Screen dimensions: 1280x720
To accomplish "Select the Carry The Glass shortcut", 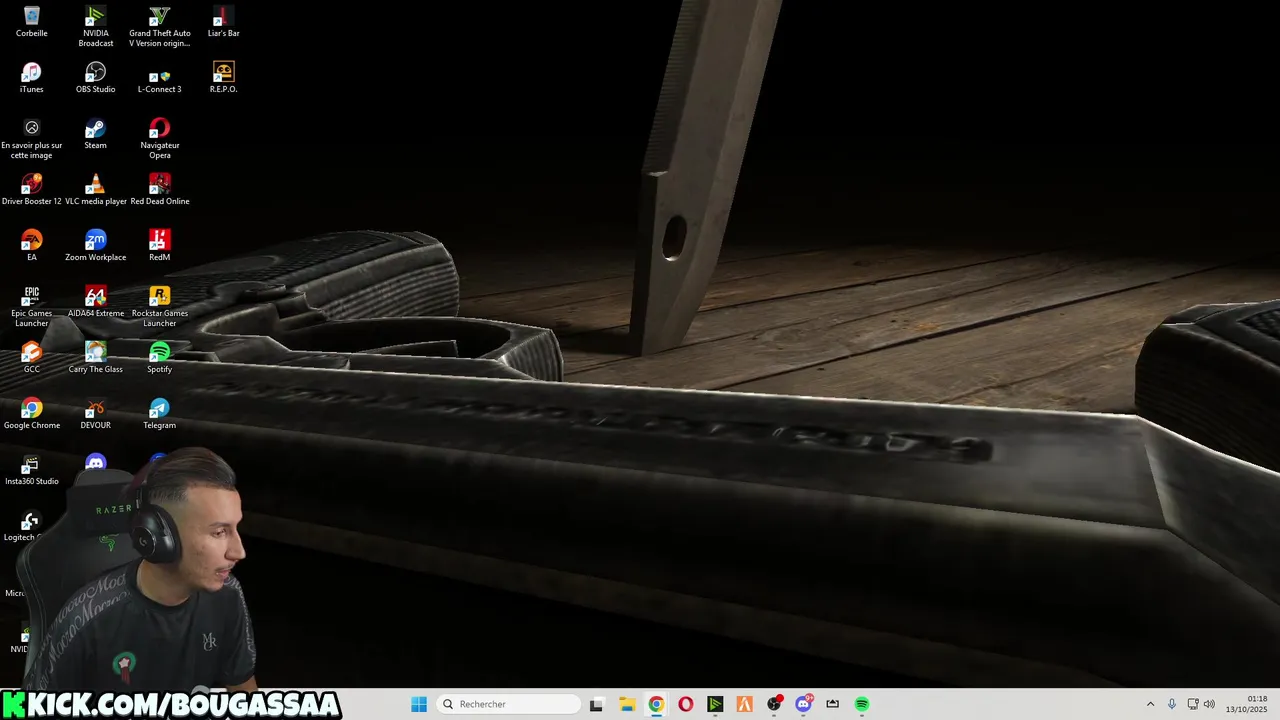I will (96, 357).
